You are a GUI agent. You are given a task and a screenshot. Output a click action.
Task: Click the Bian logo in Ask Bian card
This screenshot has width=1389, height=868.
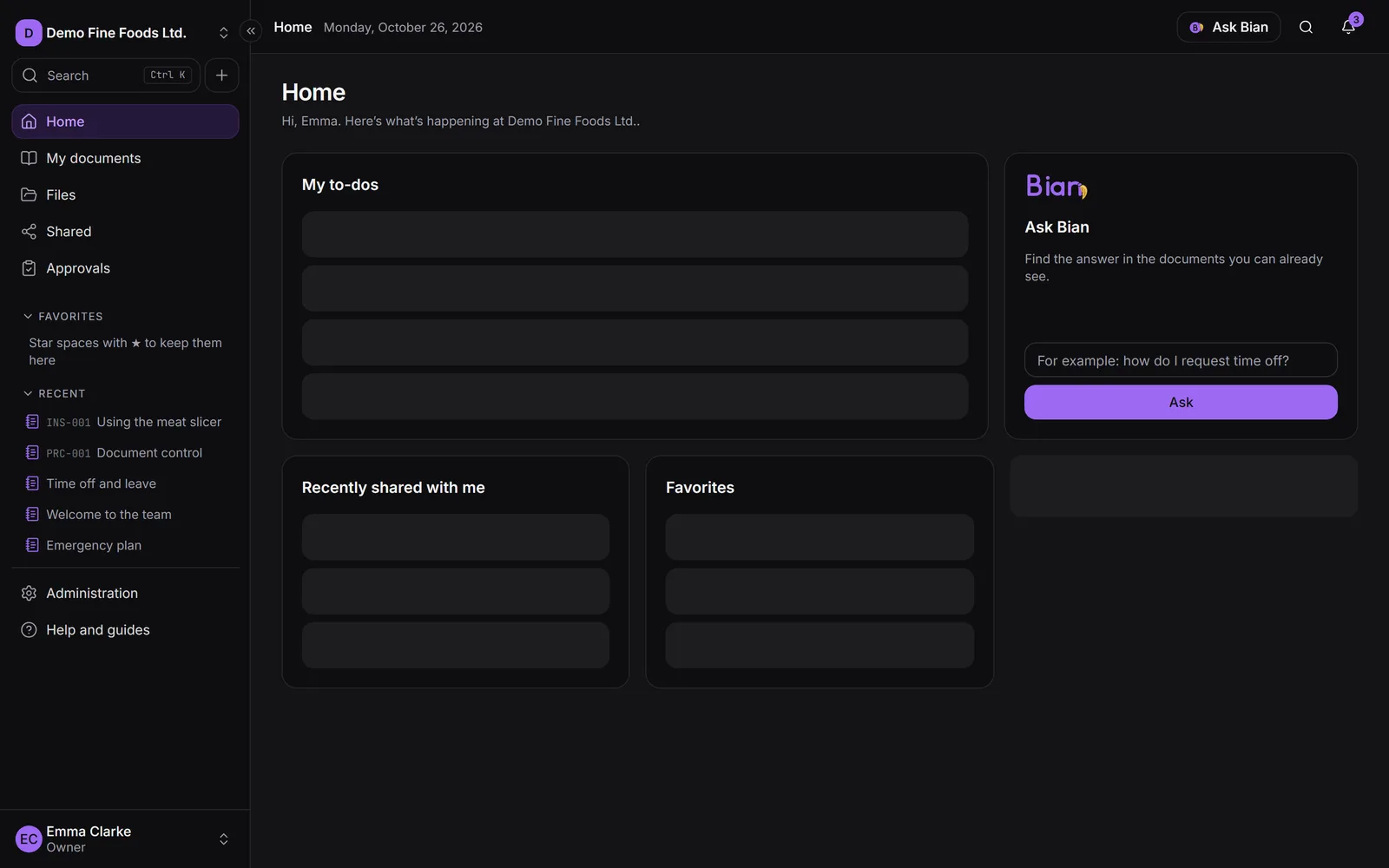point(1057,186)
